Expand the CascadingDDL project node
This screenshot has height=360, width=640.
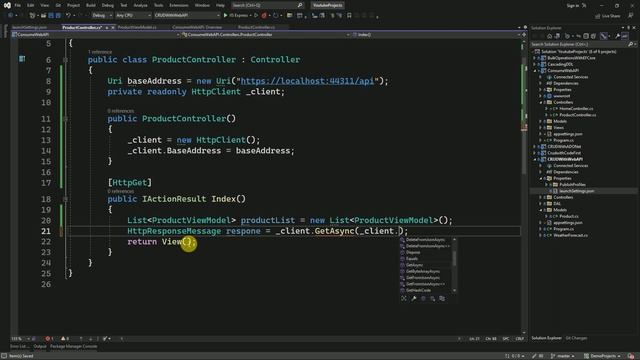pos(535,64)
